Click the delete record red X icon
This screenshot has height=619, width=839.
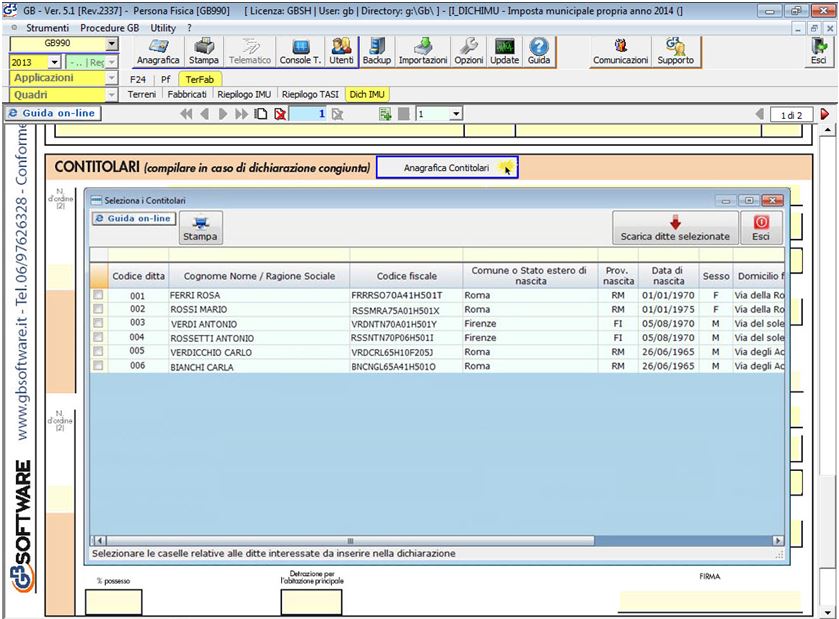(279, 114)
